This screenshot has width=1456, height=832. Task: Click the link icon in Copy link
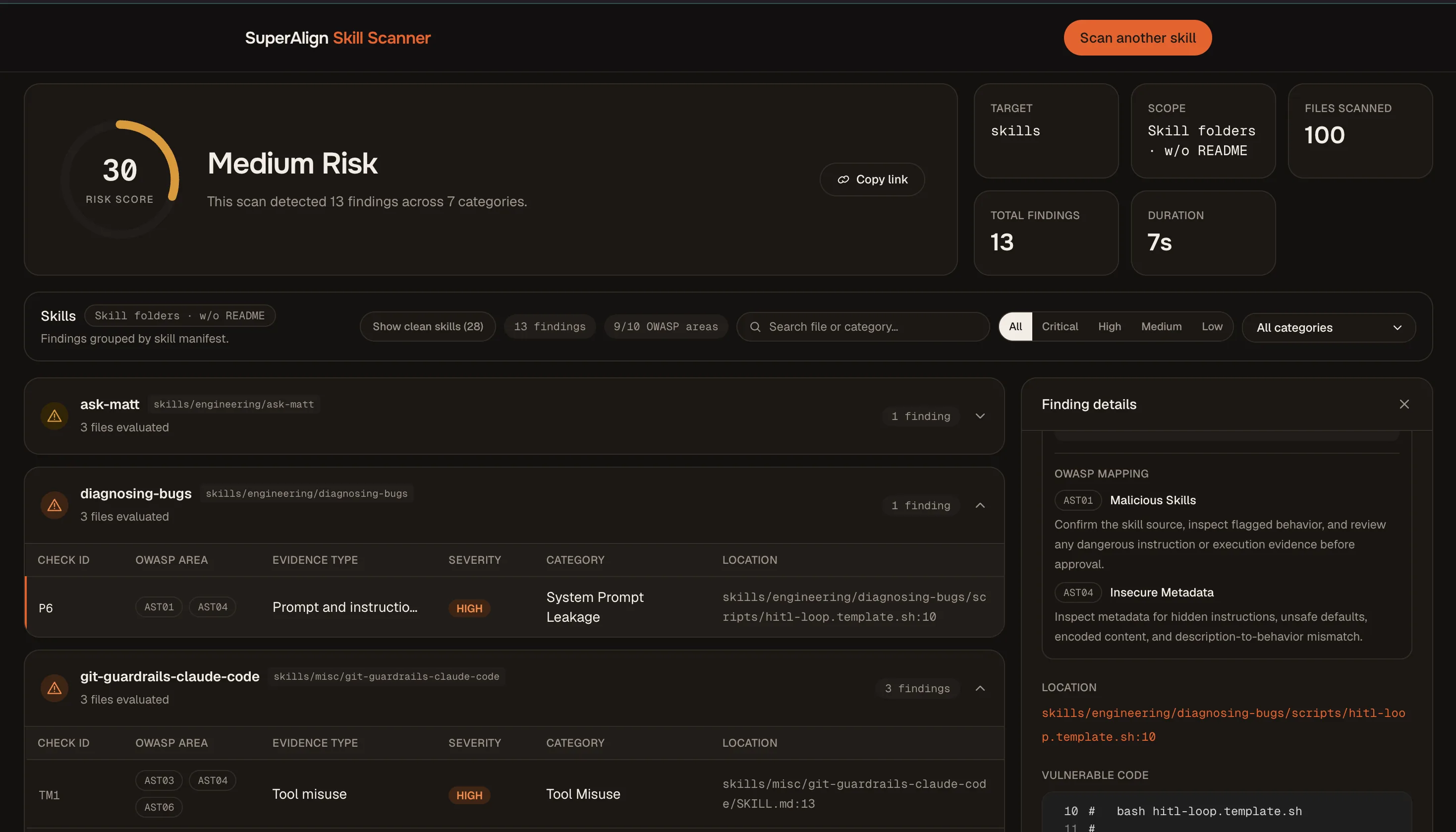pos(843,179)
